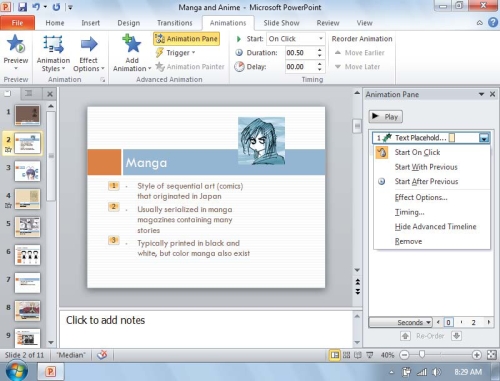
Task: Click Re-Order up arrow button
Action: [x=405, y=336]
